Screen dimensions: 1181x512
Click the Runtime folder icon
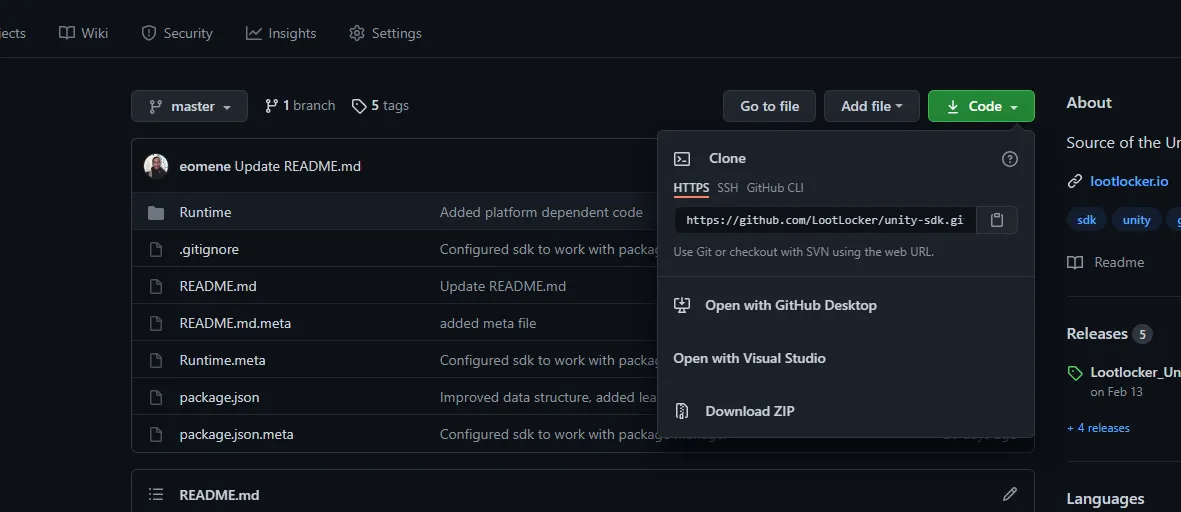[x=156, y=212]
